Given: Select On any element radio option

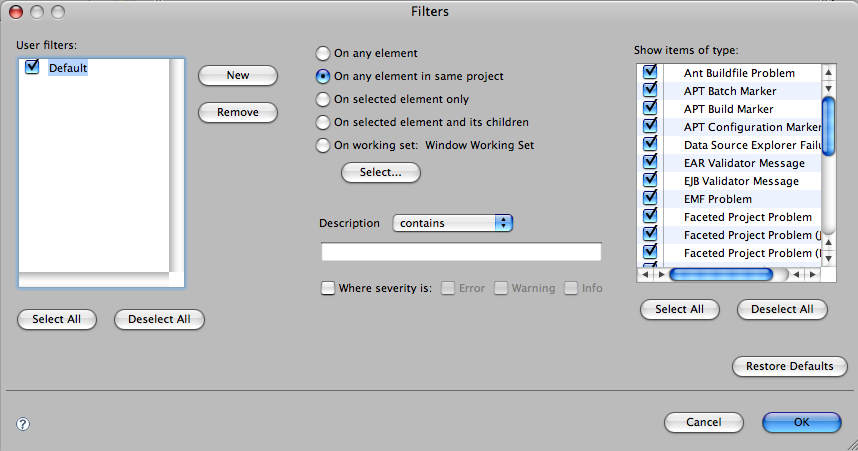Looking at the screenshot, I should (x=323, y=53).
